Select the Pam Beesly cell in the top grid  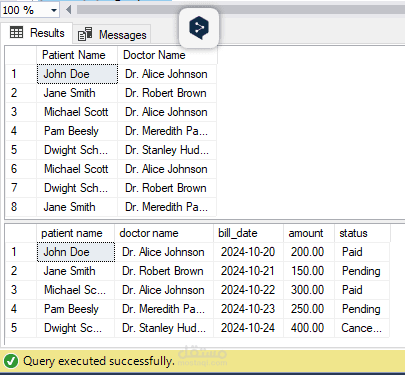click(77, 131)
